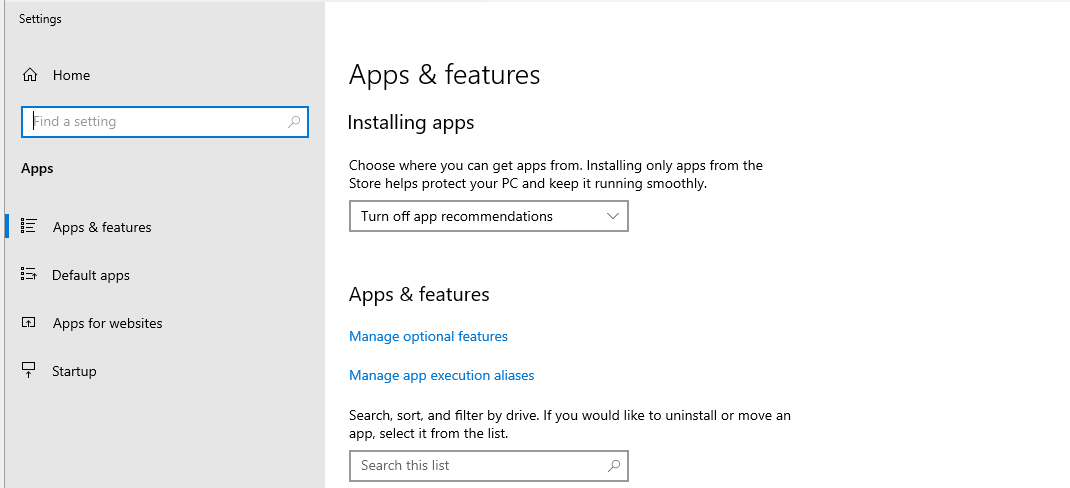Click the Apps & features list icon

[29, 227]
